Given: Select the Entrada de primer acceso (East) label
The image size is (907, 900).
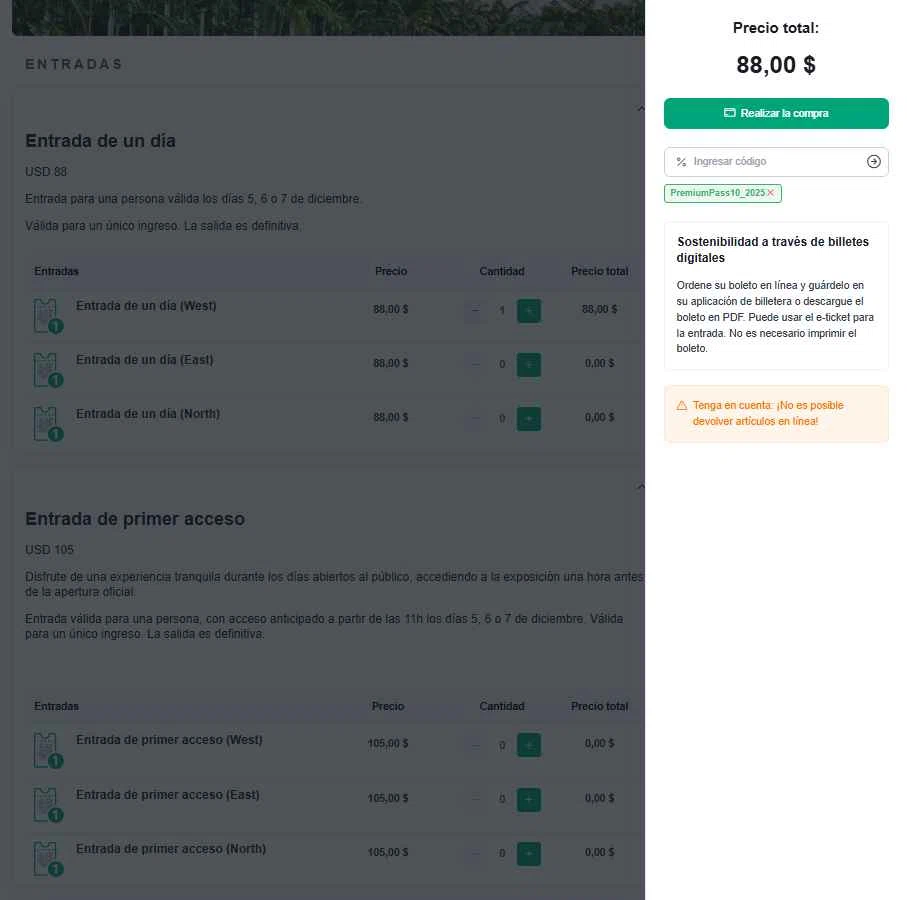Looking at the screenshot, I should pyautogui.click(x=168, y=795).
